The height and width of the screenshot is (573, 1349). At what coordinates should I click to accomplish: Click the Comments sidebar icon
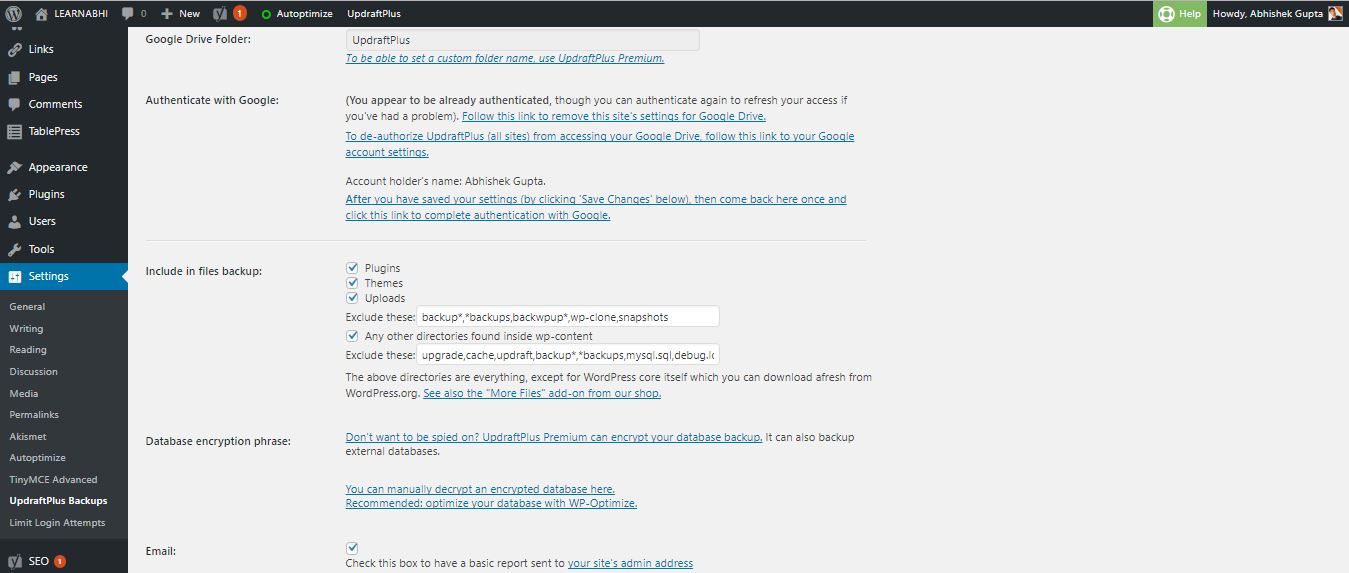point(14,104)
